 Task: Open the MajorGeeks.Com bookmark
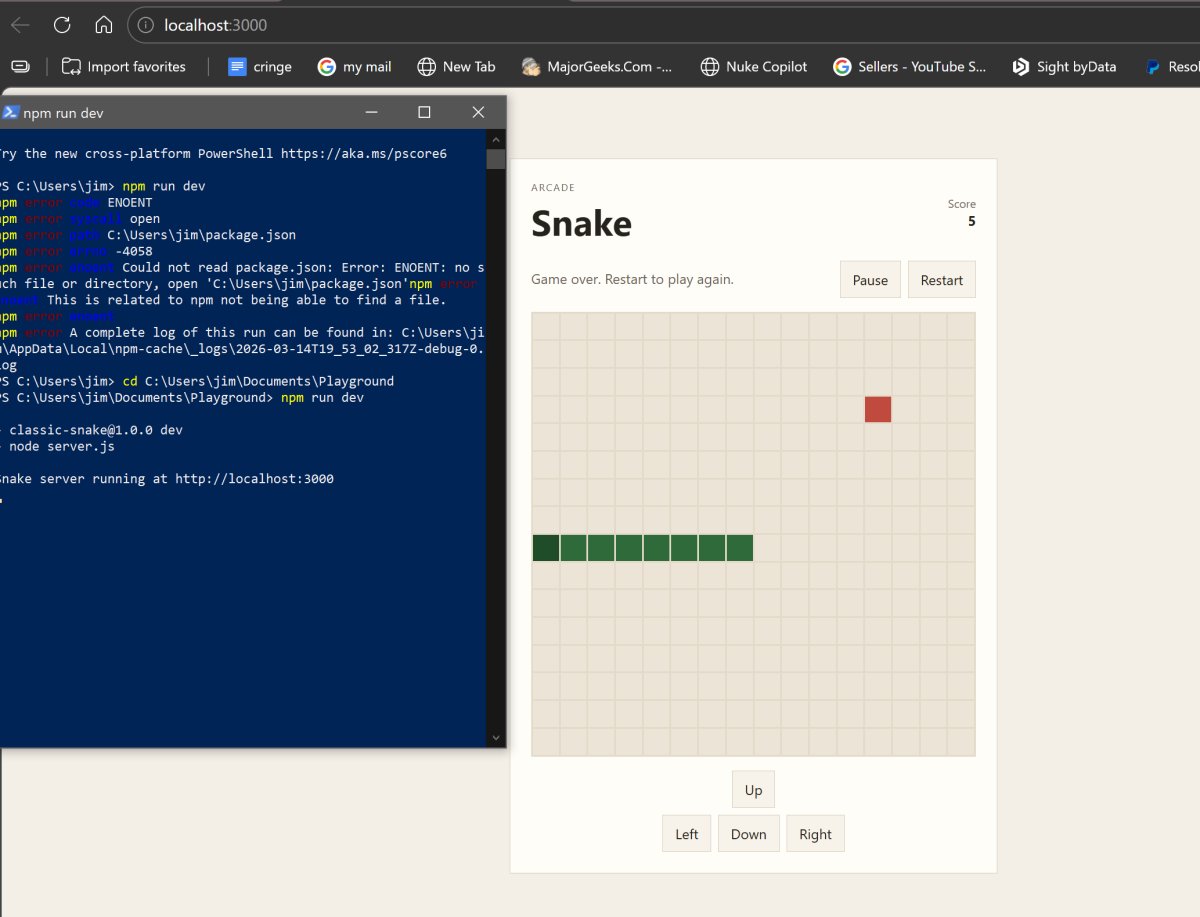(598, 67)
